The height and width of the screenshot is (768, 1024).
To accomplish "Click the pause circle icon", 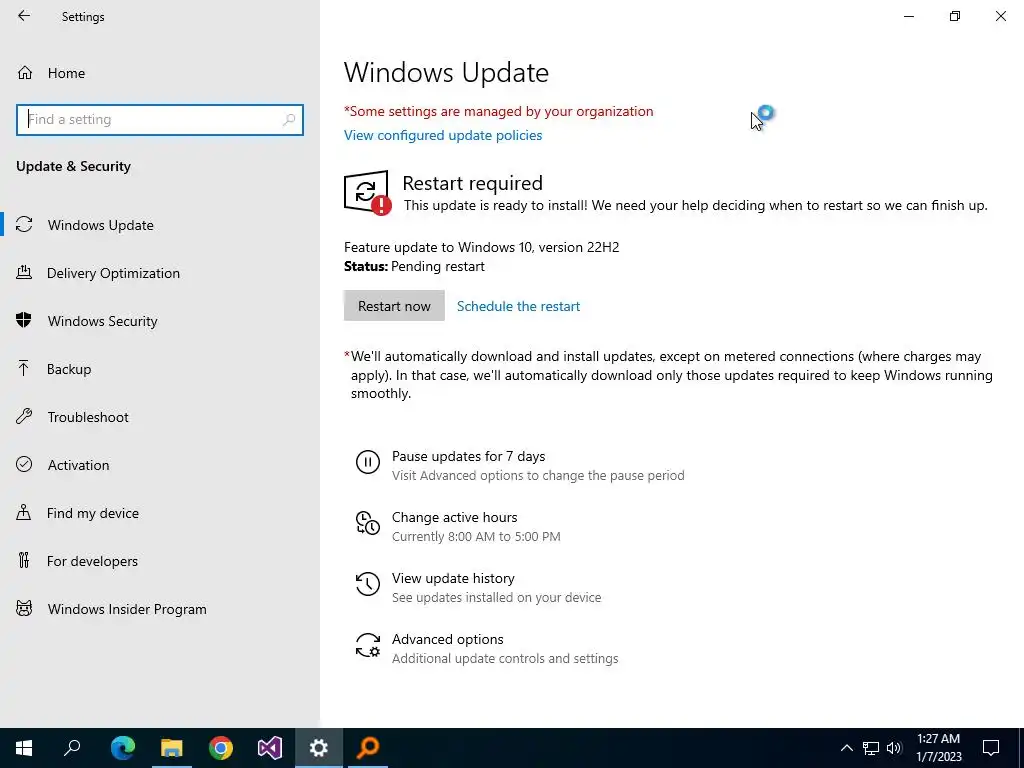I will [x=368, y=462].
